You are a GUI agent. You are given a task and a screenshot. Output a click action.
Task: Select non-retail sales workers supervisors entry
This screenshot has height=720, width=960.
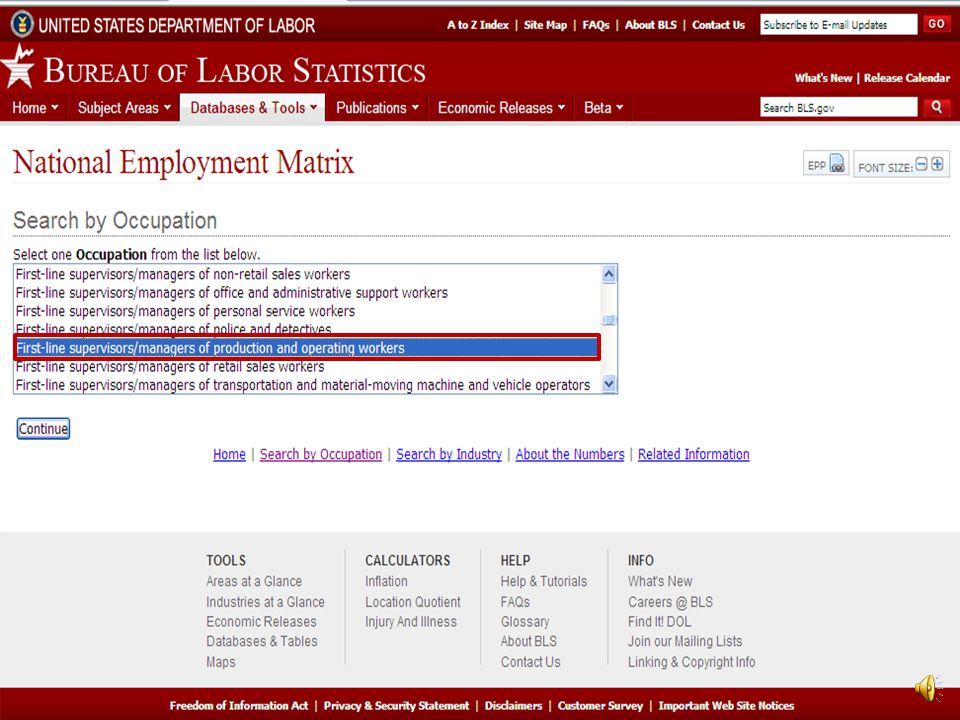[307, 274]
